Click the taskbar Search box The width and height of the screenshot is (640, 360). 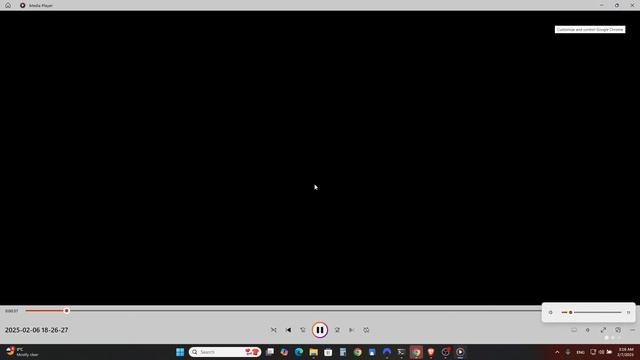tap(225, 352)
